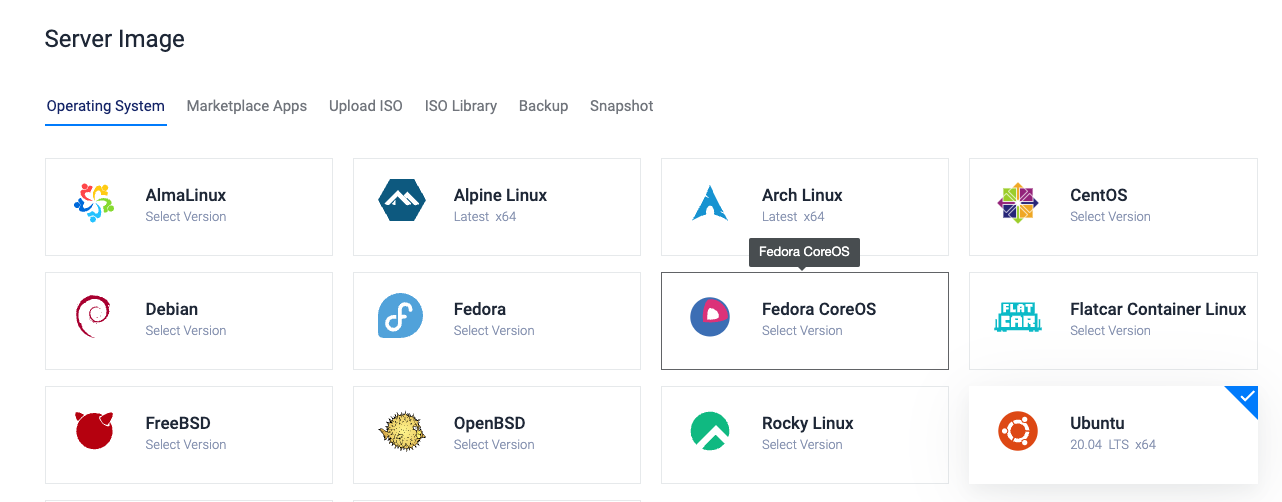Click the Flatcar Container Linux logo
This screenshot has height=502, width=1282.
click(1018, 317)
